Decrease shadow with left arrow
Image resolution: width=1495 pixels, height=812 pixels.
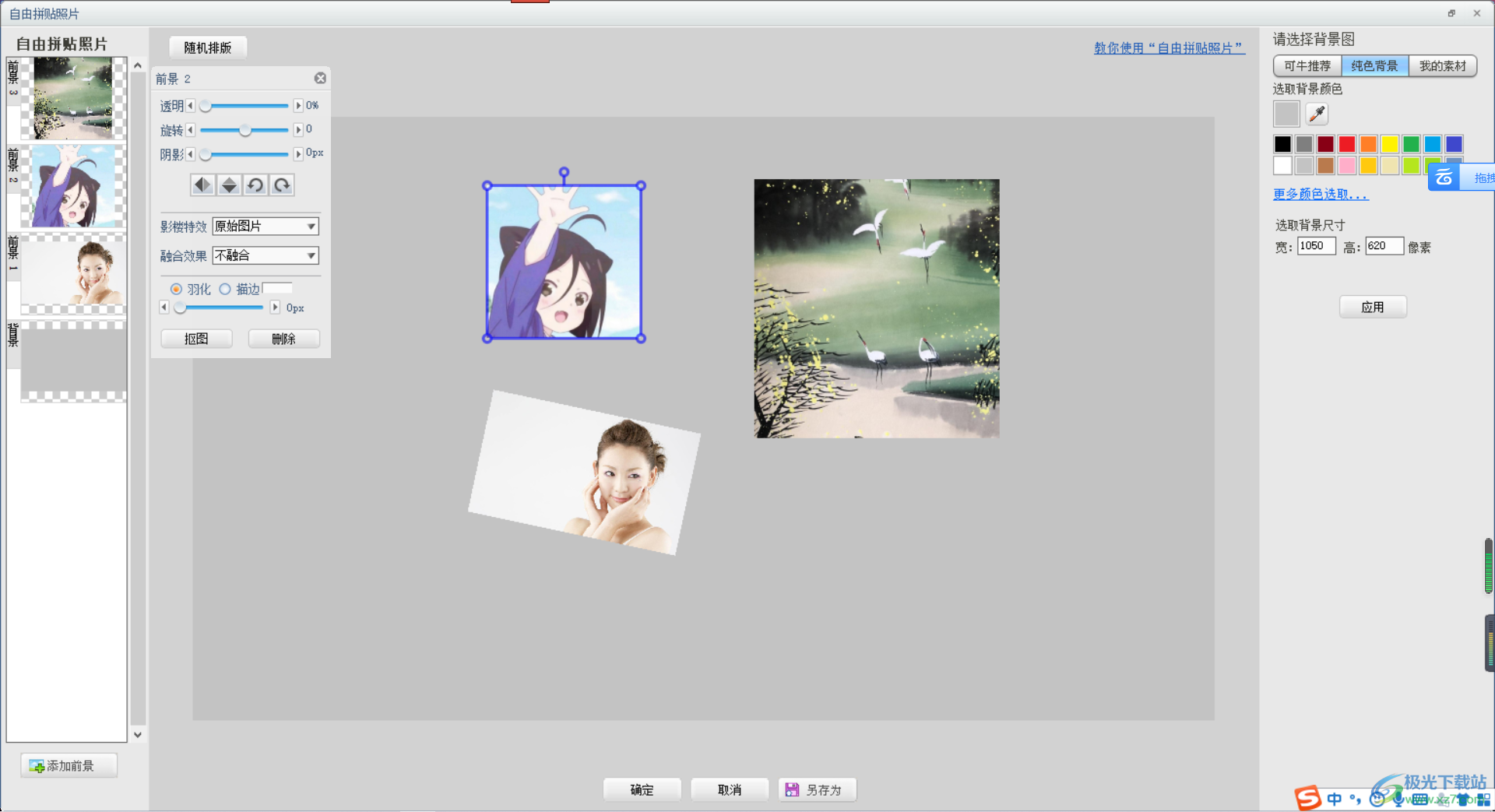coord(190,154)
